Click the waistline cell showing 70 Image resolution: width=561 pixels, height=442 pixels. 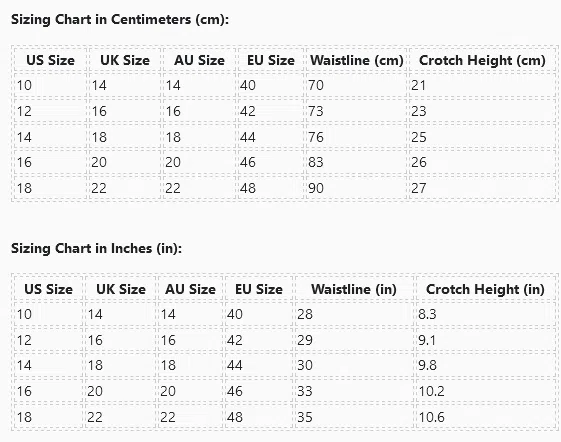(357, 85)
